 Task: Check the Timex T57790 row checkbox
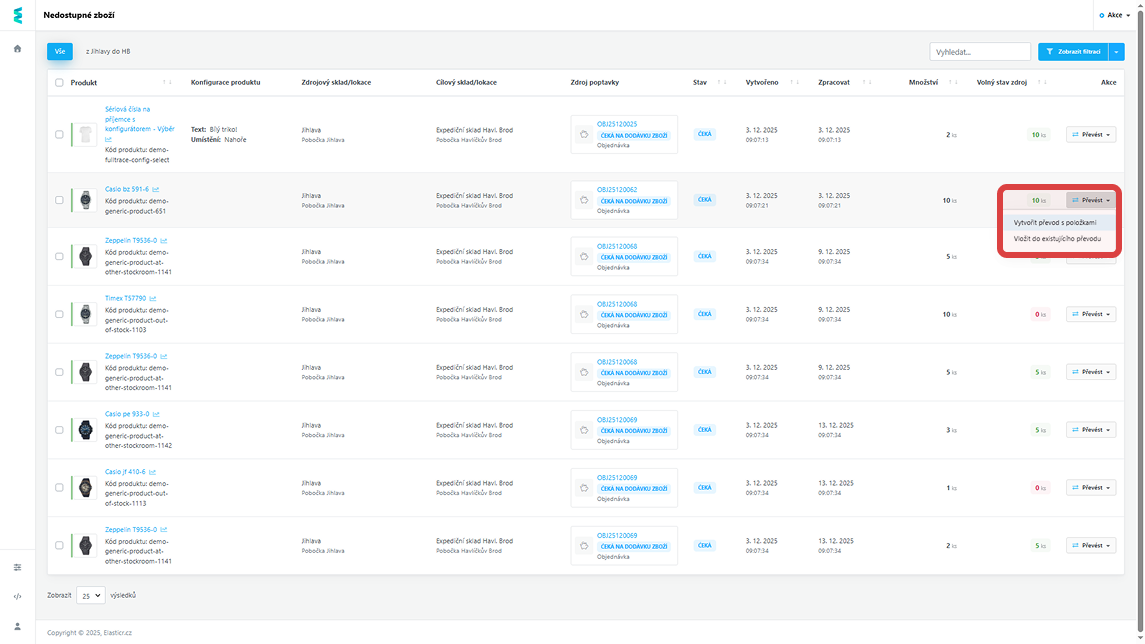[x=59, y=314]
